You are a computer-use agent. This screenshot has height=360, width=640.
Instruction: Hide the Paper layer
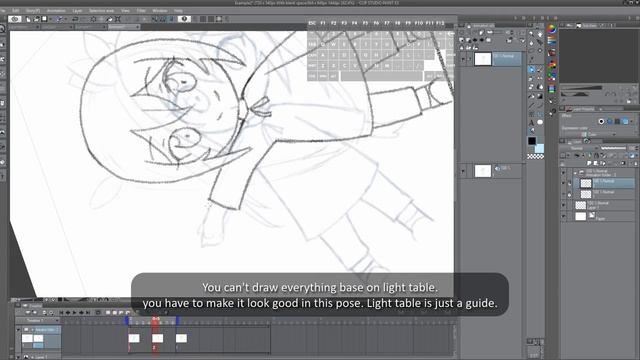tap(563, 216)
